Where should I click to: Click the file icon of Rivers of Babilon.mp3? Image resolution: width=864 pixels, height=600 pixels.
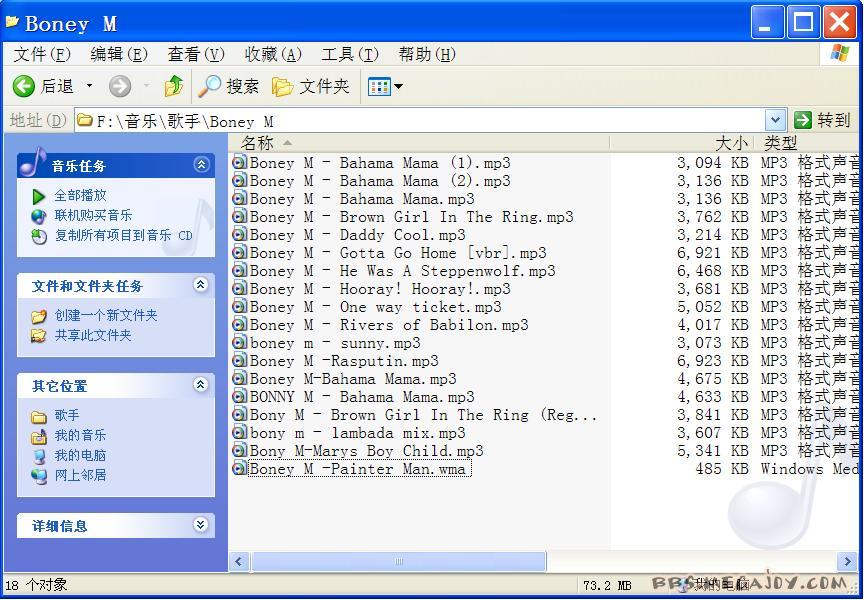coord(240,325)
